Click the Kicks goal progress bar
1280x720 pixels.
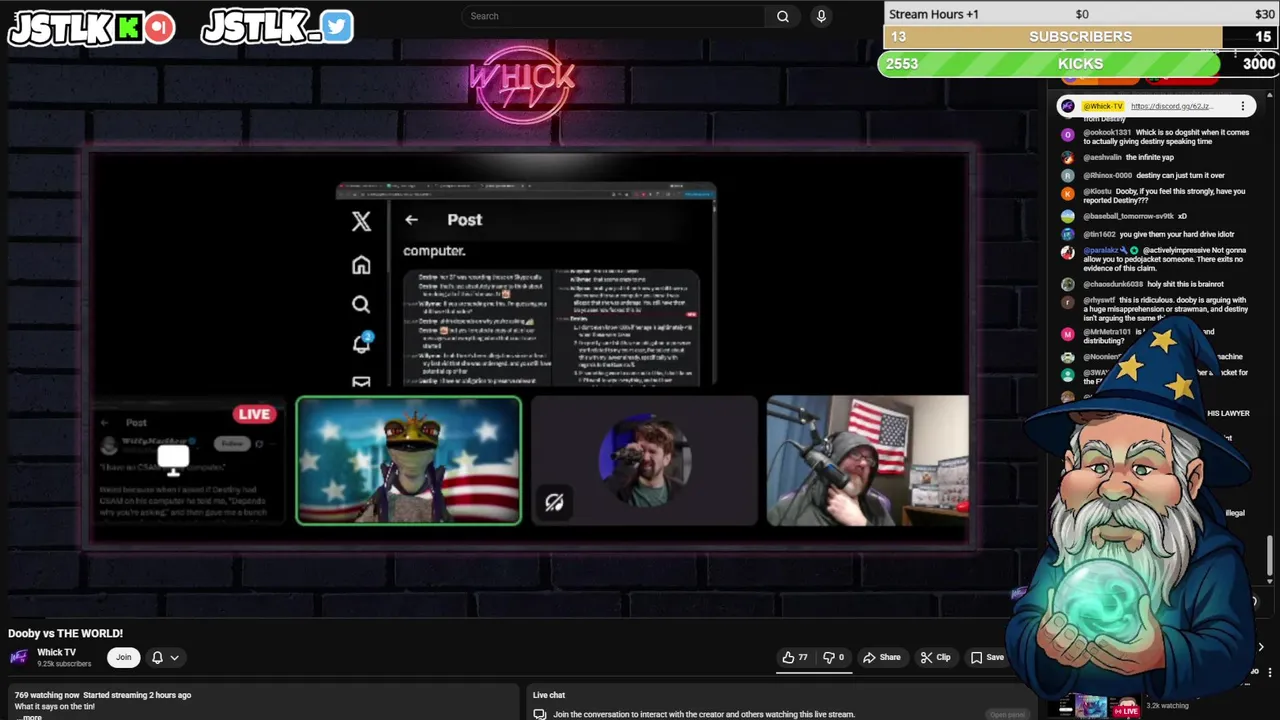coord(1080,63)
